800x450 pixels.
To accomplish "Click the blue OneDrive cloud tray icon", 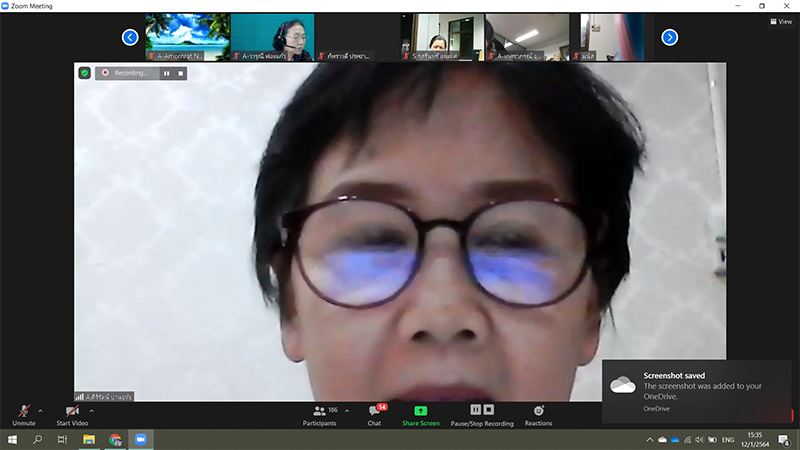I will (x=675, y=440).
